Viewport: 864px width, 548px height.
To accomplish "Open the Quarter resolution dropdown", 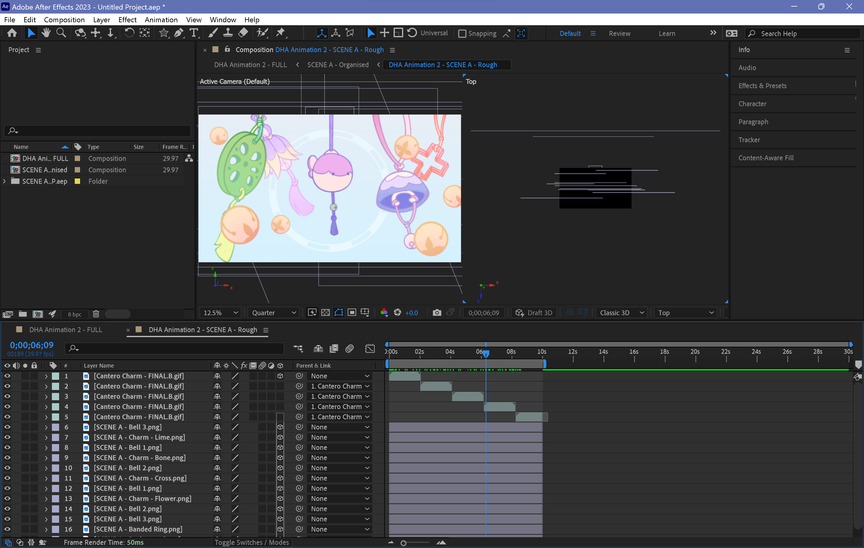I will pyautogui.click(x=274, y=313).
